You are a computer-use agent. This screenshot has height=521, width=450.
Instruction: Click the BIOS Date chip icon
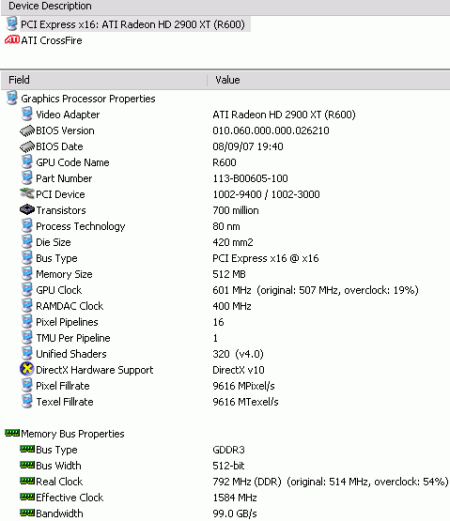27,146
